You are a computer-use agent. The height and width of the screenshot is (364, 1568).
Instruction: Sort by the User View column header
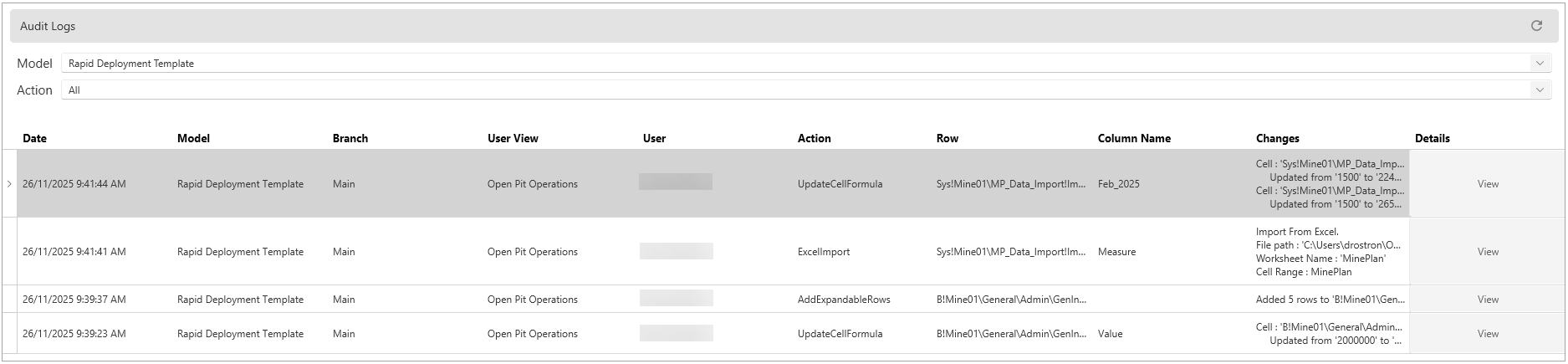[x=513, y=139]
